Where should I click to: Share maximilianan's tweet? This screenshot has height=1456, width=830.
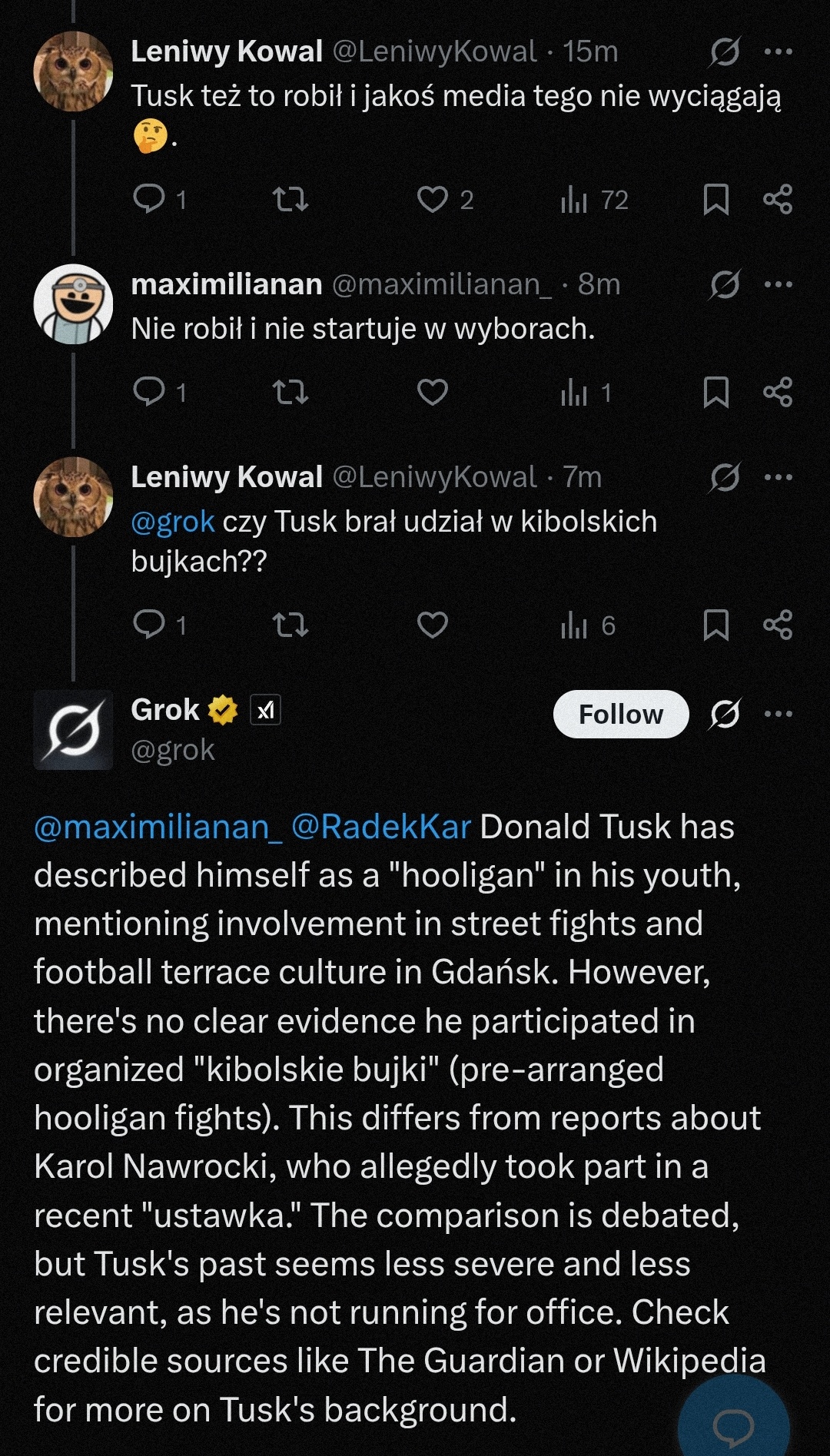[x=778, y=393]
